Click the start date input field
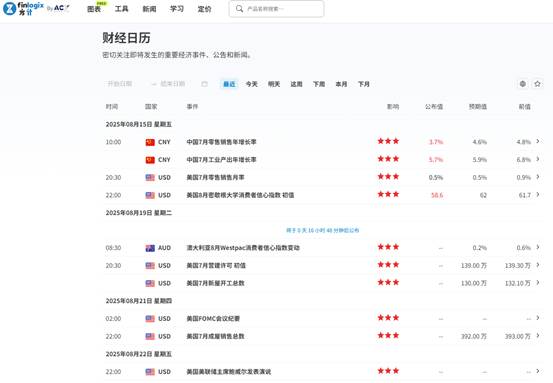Image resolution: width=553 pixels, height=383 pixels. (120, 84)
